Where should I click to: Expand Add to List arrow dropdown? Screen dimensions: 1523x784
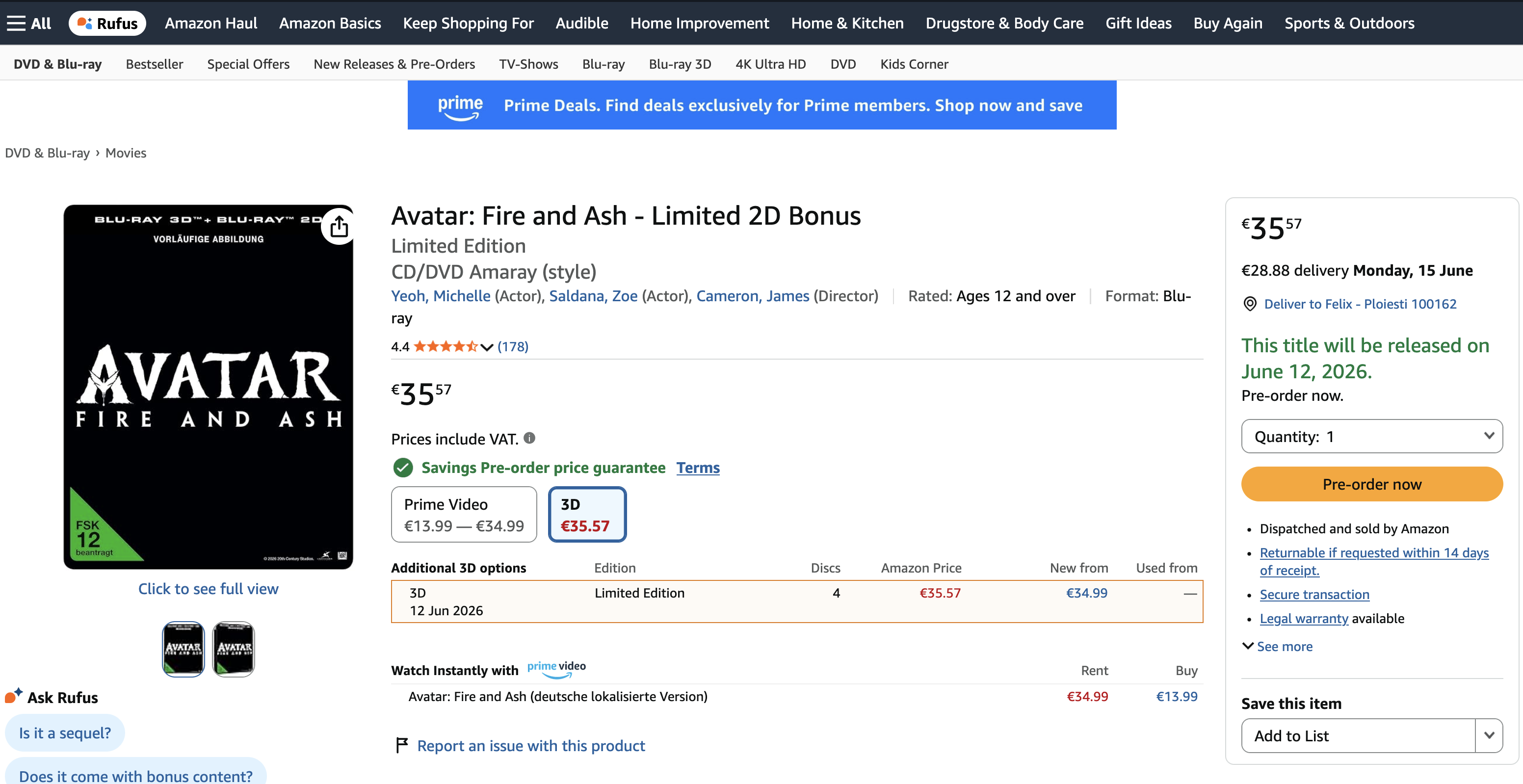1489,735
